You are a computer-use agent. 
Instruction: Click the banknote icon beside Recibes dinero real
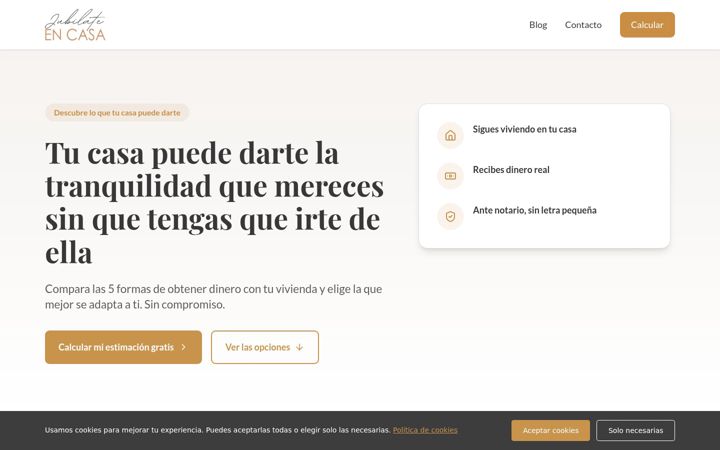tap(450, 176)
